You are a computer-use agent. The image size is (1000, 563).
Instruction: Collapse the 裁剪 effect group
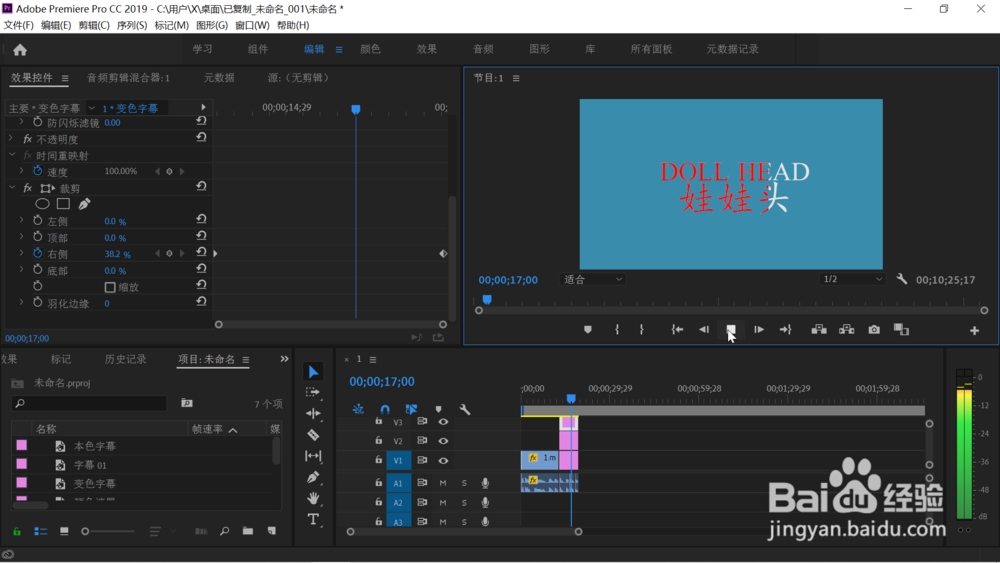11,187
